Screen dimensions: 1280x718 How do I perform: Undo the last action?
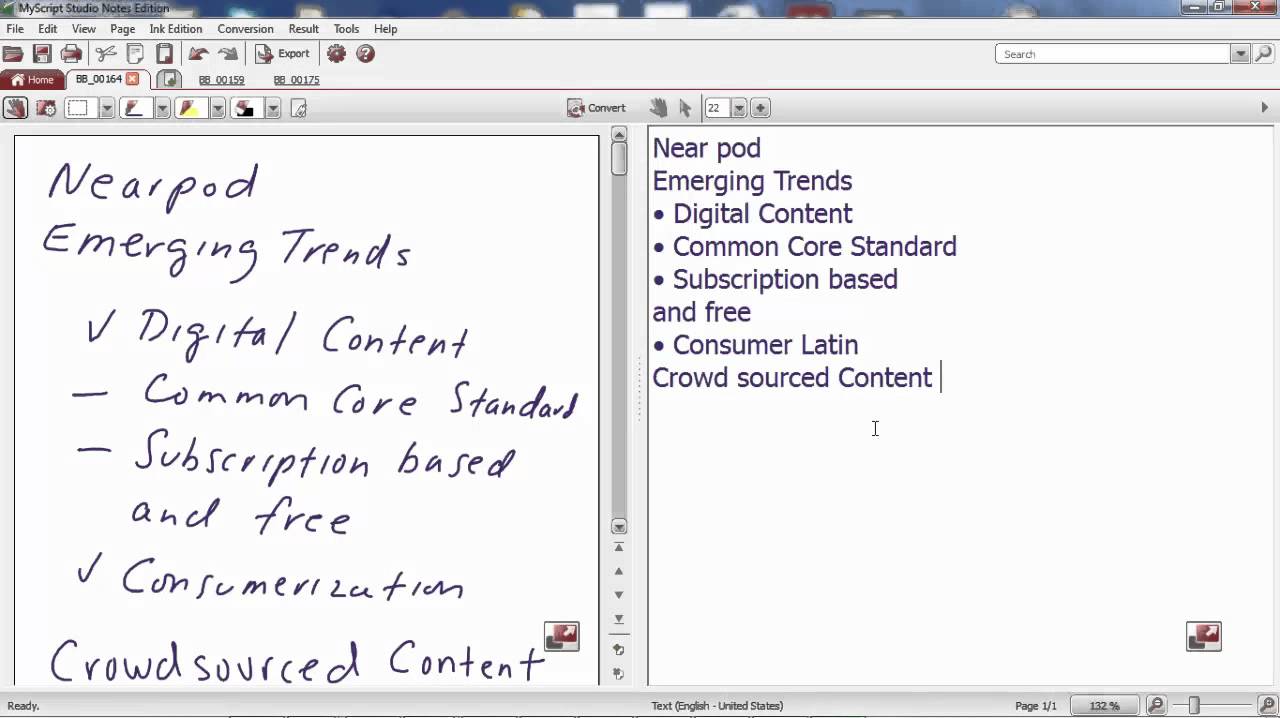pos(199,54)
